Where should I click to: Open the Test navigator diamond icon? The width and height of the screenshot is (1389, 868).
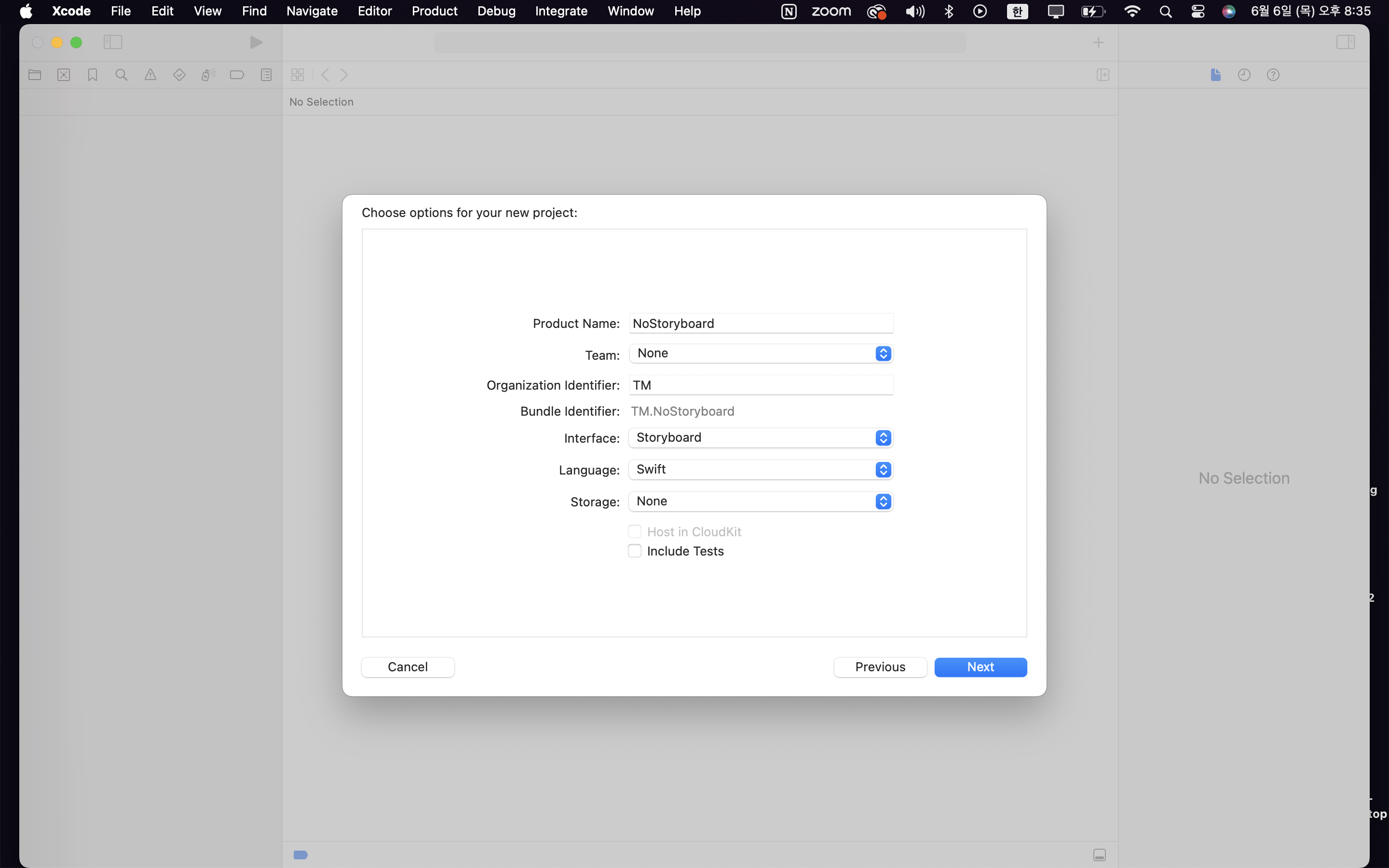[179, 75]
